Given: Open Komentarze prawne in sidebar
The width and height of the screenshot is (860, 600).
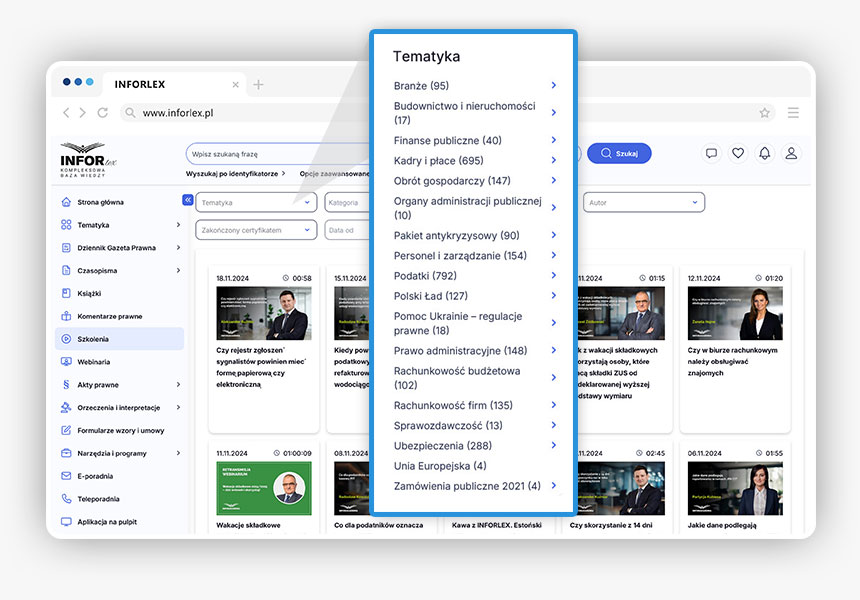Looking at the screenshot, I should pos(109,316).
